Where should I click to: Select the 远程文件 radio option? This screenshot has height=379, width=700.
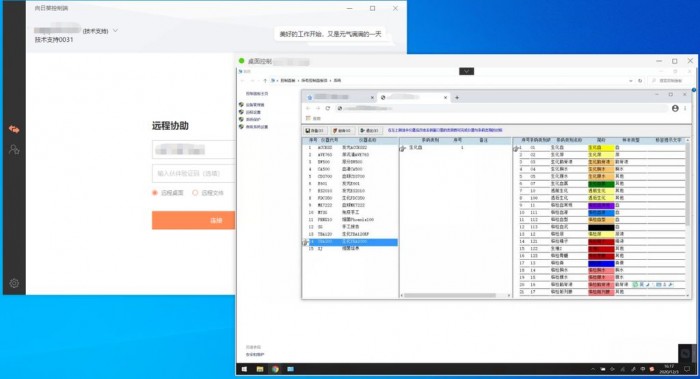pyautogui.click(x=195, y=193)
